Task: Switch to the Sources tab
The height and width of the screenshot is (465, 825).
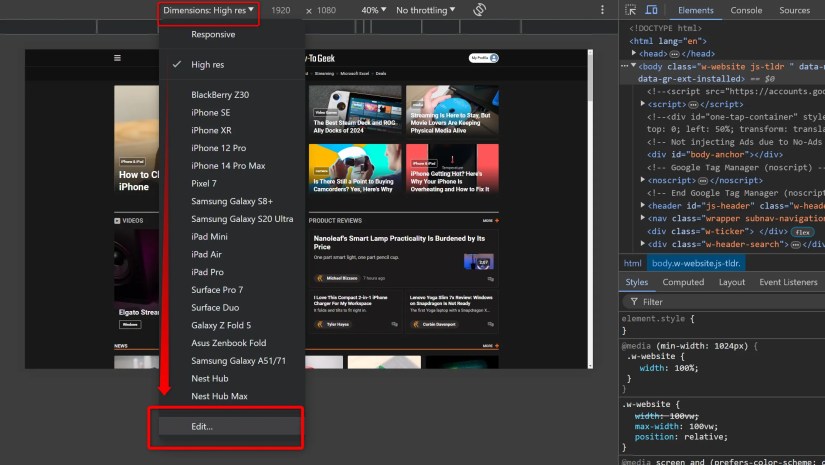Action: tap(794, 10)
